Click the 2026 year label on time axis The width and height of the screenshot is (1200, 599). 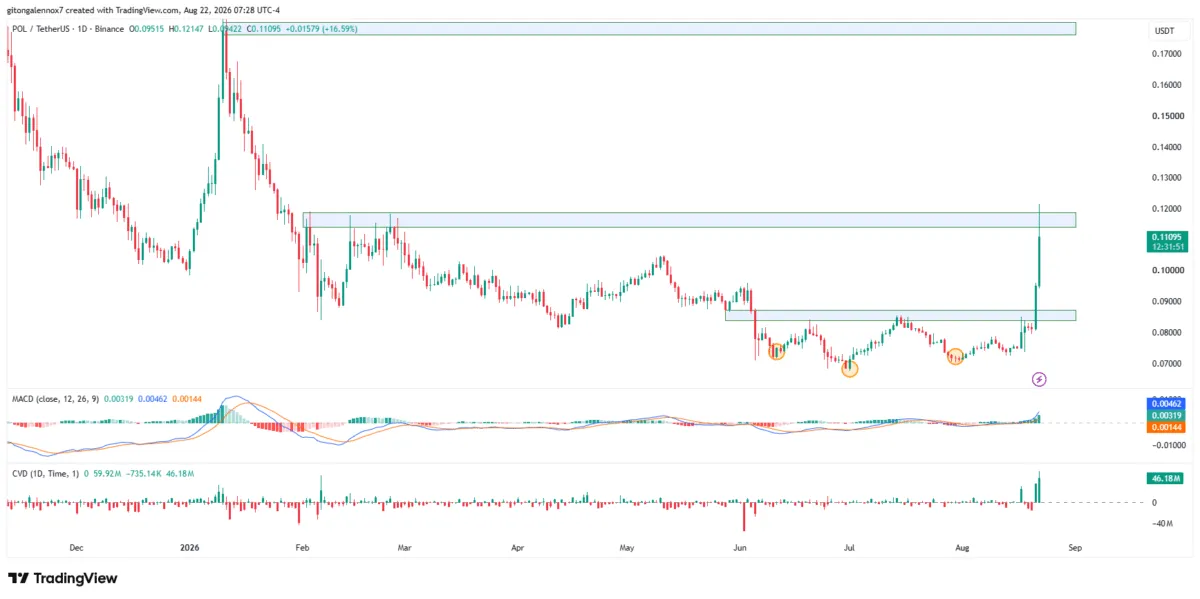(x=190, y=548)
